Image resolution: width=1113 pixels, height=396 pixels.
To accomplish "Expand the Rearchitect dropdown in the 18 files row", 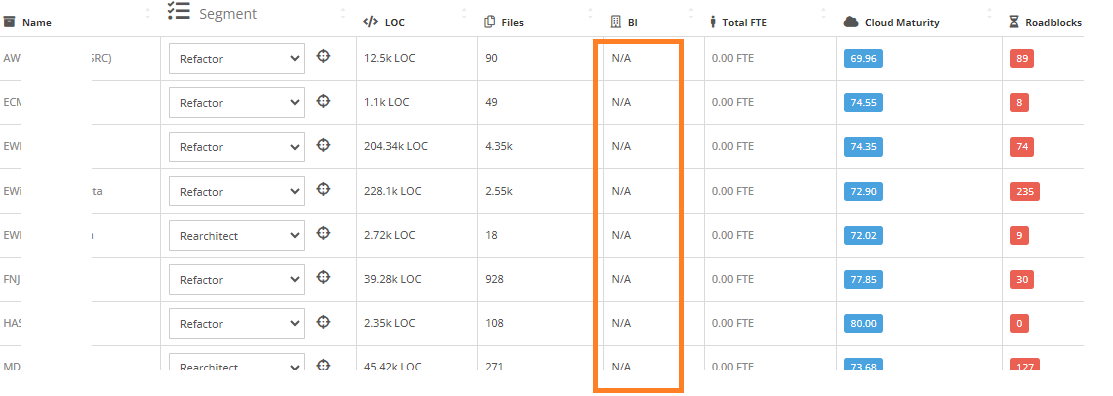I will tap(236, 235).
